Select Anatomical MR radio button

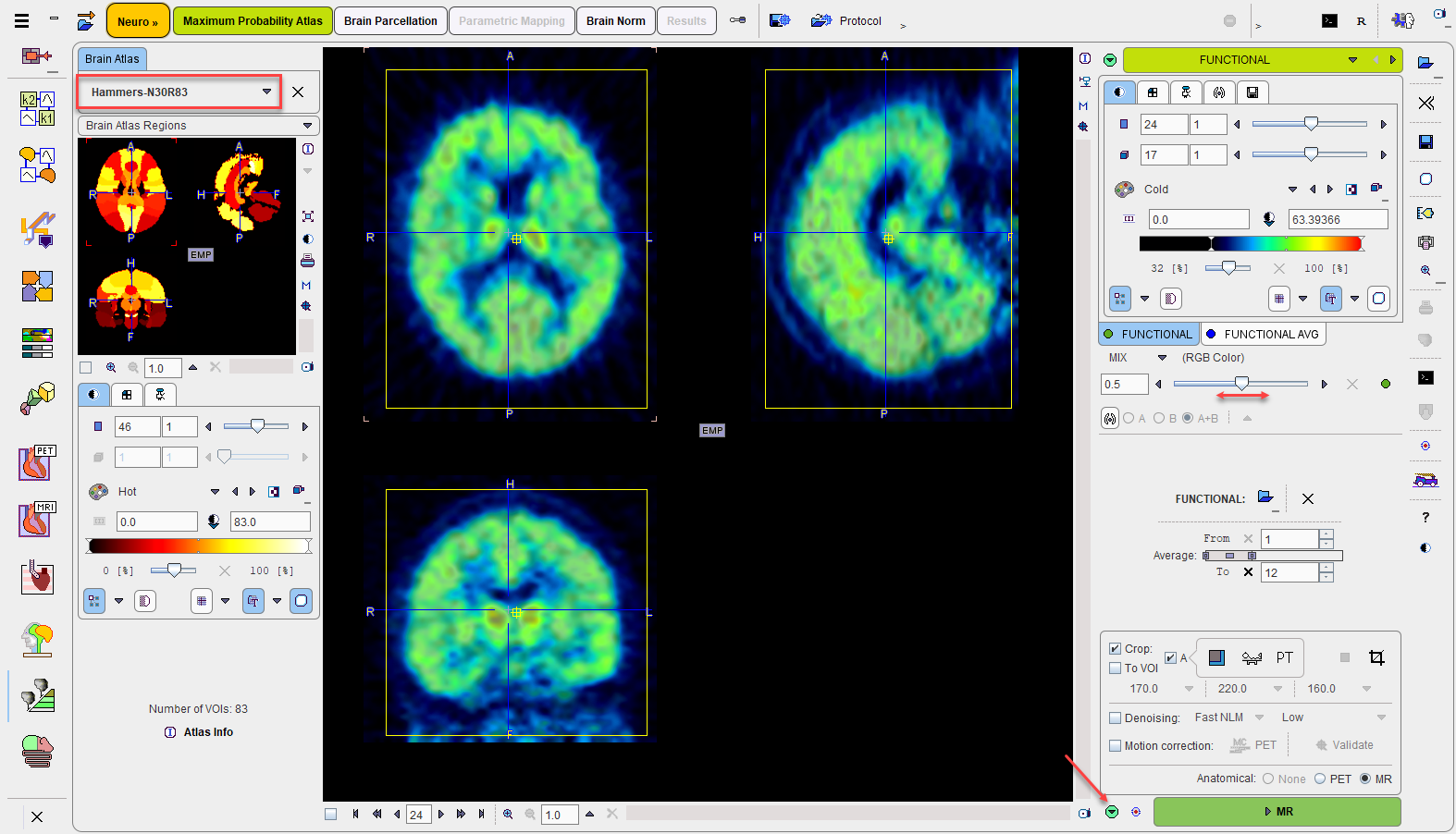[x=1365, y=779]
